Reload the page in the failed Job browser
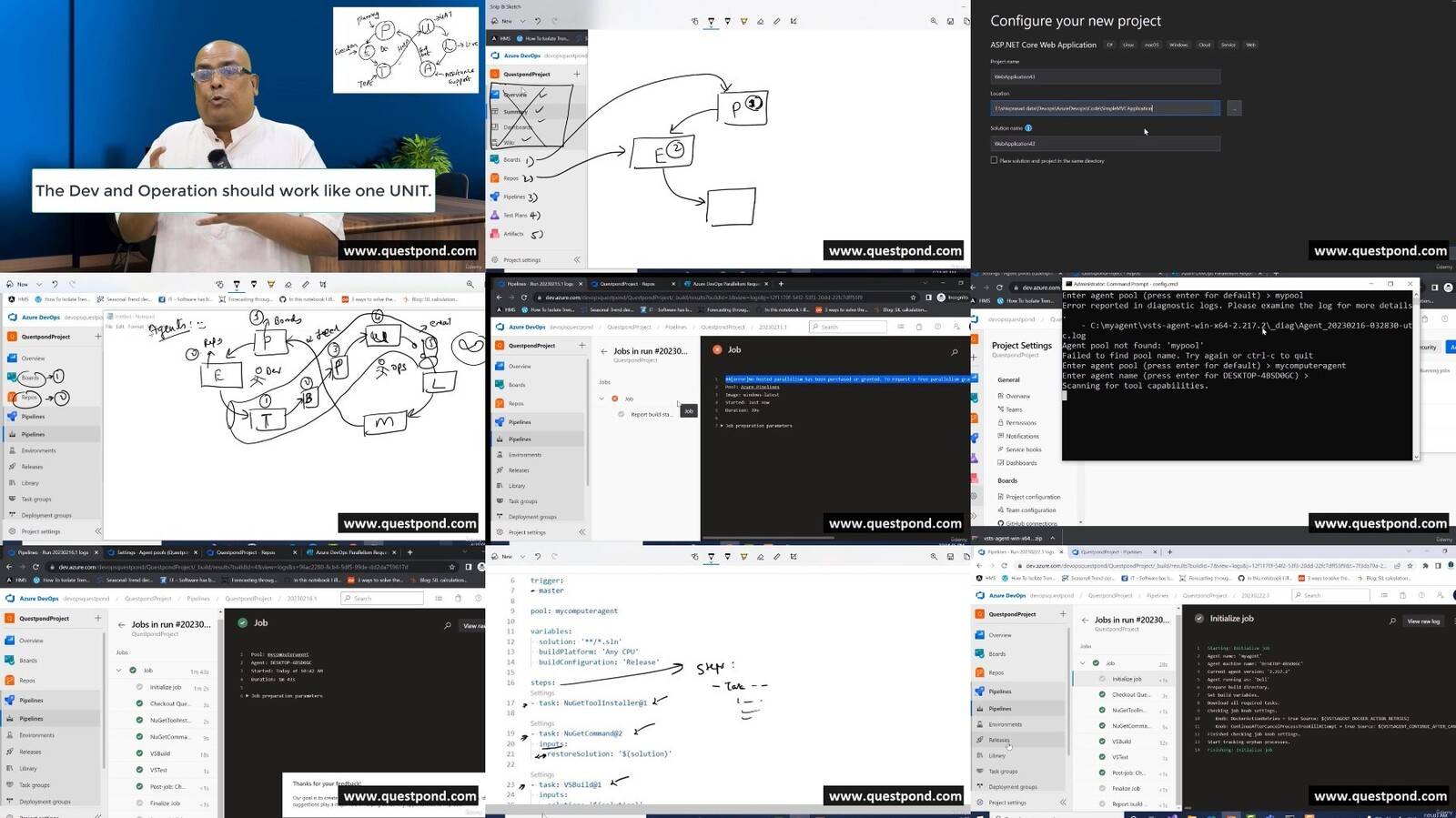This screenshot has width=1456, height=818. tap(524, 298)
